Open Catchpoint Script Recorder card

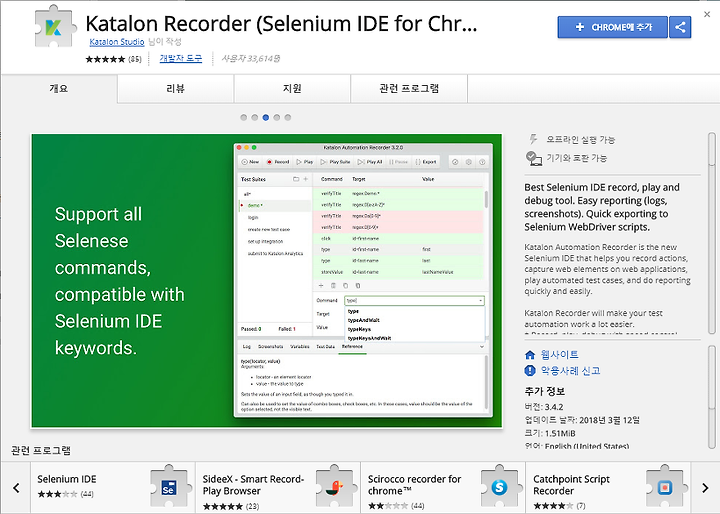tap(608, 488)
